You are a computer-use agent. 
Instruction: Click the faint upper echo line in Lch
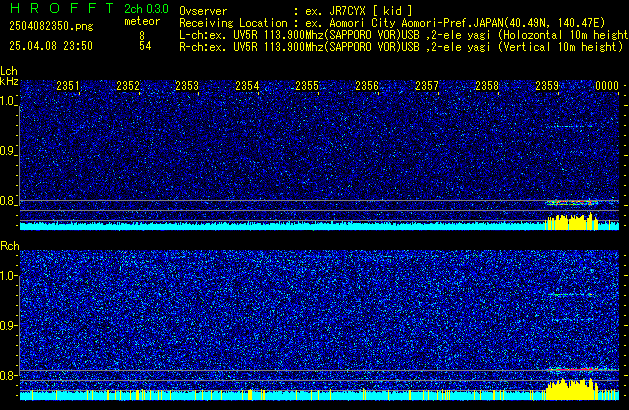pyautogui.click(x=569, y=127)
